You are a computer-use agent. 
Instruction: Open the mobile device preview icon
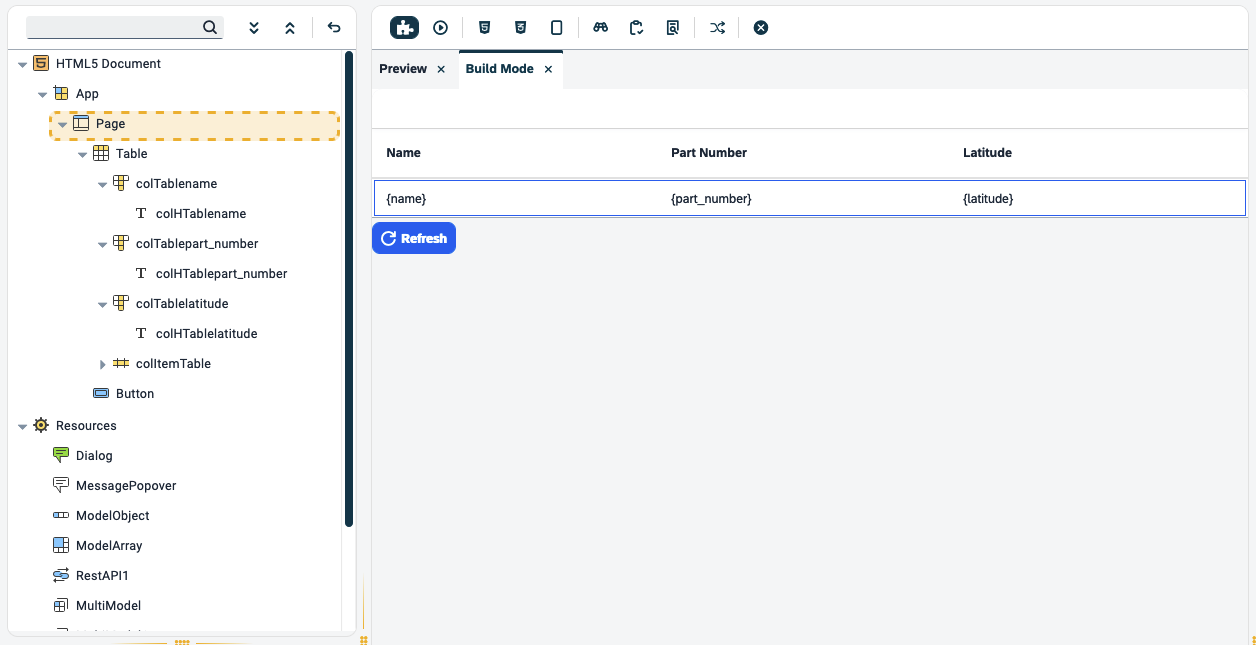click(x=557, y=27)
